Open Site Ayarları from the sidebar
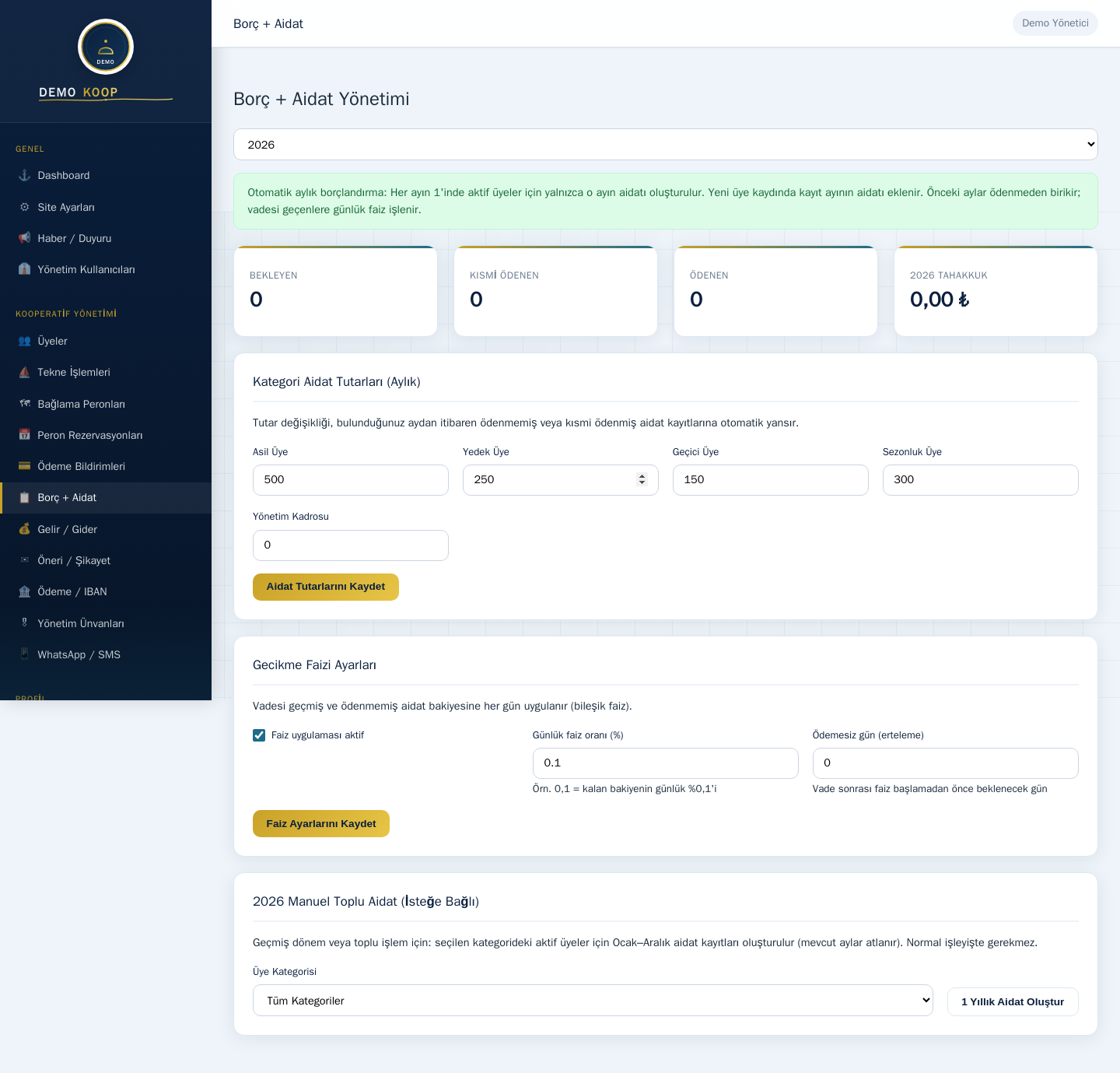Screen dimensions: 1120x1073 [106, 207]
